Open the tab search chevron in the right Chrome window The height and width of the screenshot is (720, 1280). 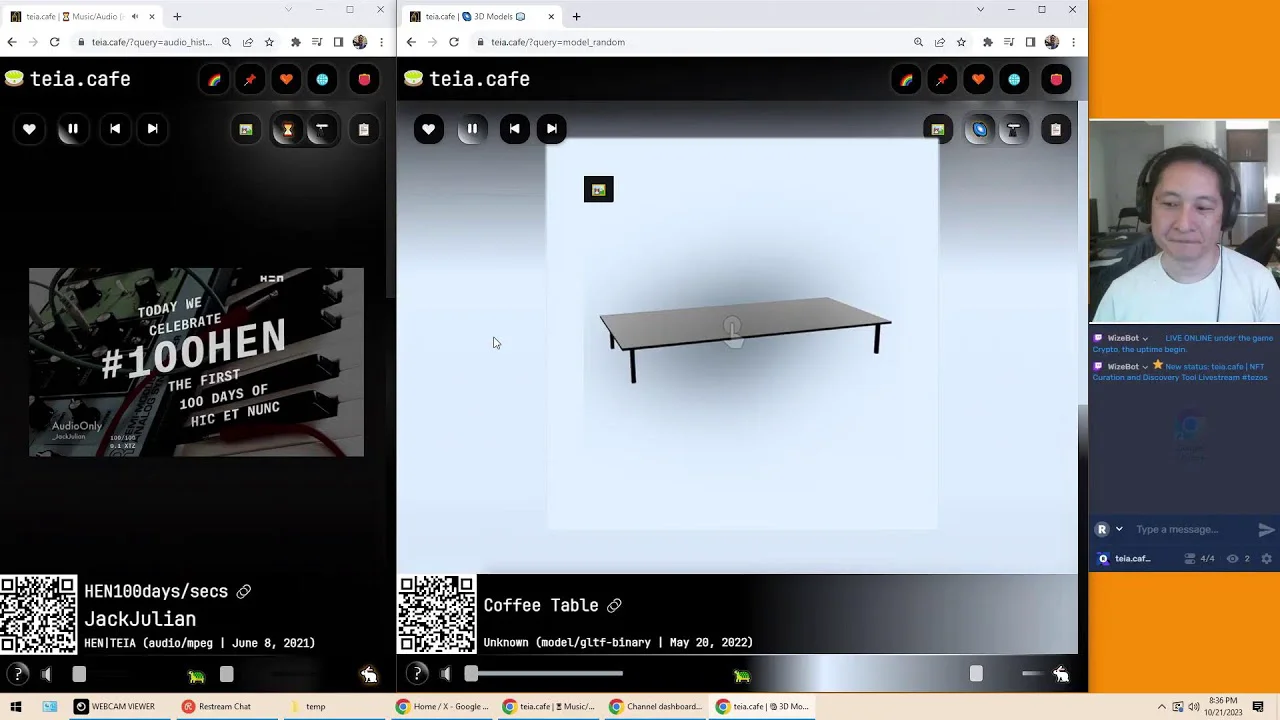(x=980, y=10)
